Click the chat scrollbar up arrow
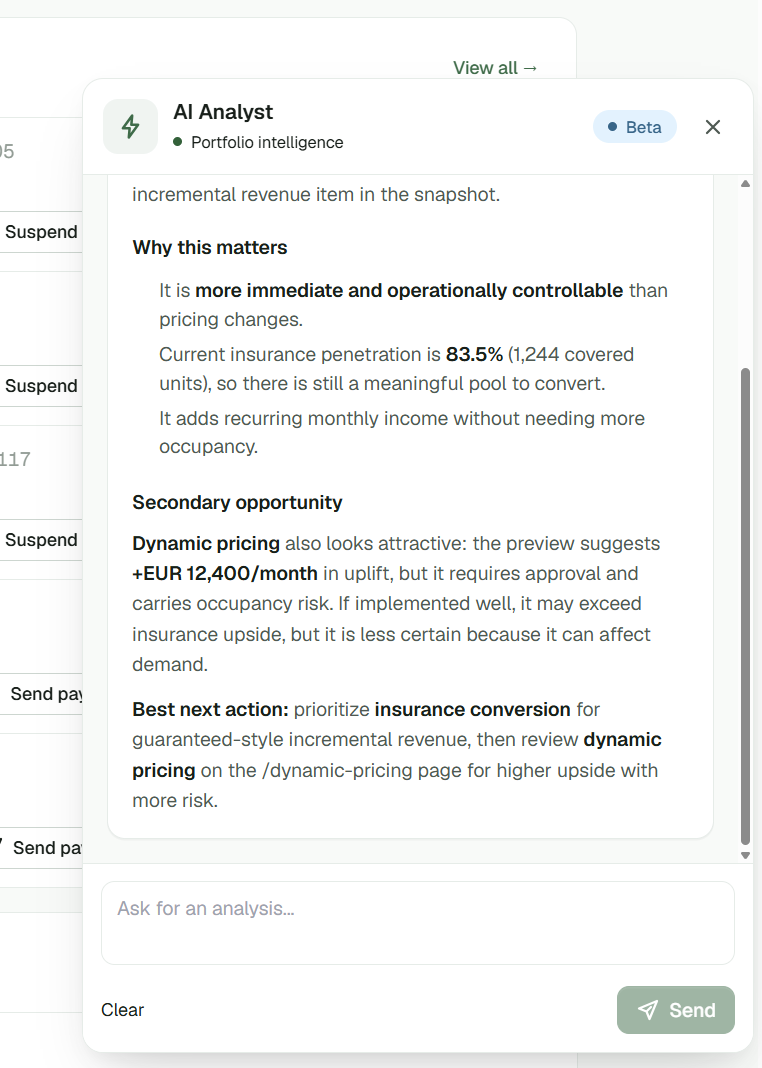 tap(746, 184)
